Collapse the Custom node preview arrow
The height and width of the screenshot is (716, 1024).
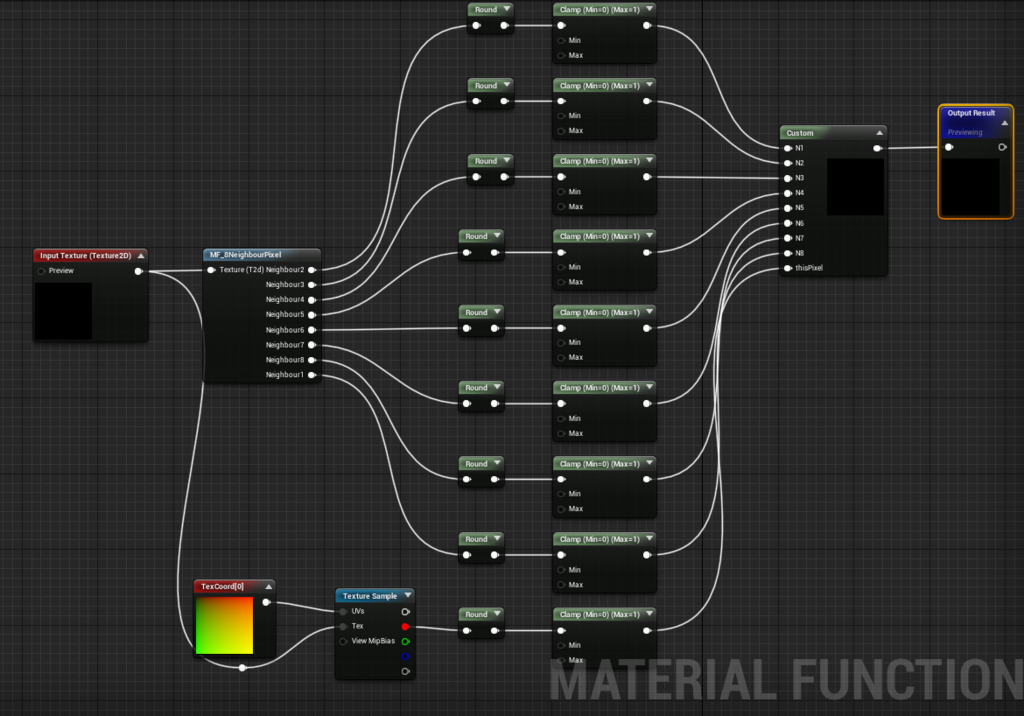(880, 133)
